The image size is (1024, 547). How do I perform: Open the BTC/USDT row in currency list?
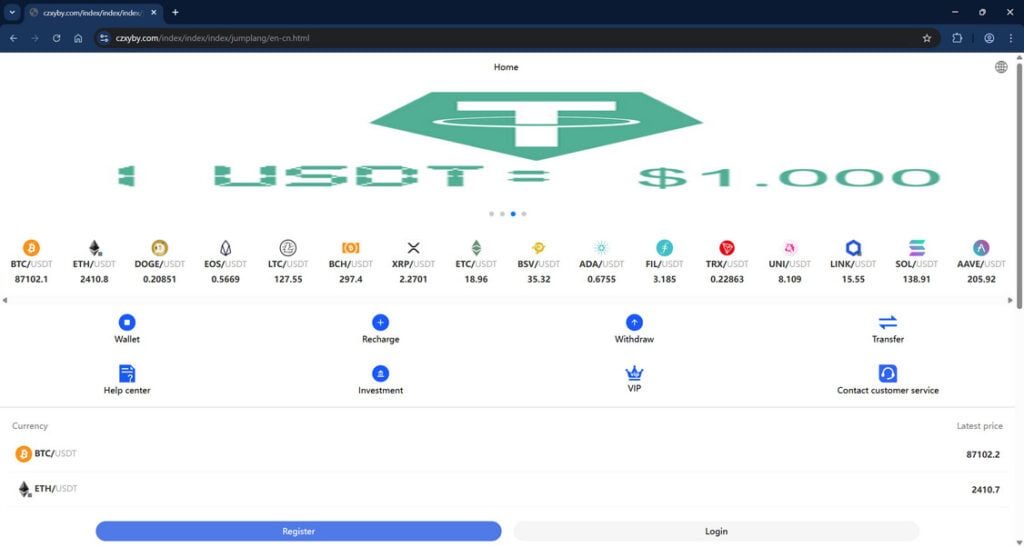tap(507, 454)
